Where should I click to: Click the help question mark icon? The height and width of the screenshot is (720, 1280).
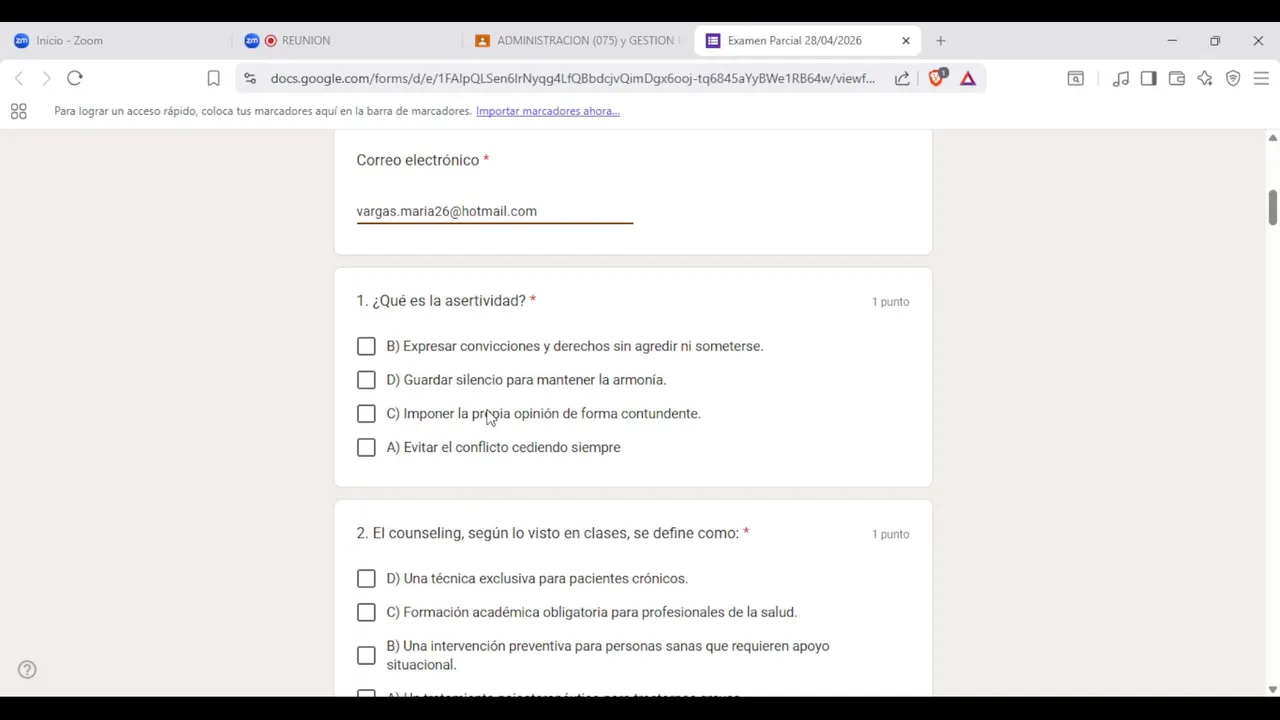click(27, 670)
